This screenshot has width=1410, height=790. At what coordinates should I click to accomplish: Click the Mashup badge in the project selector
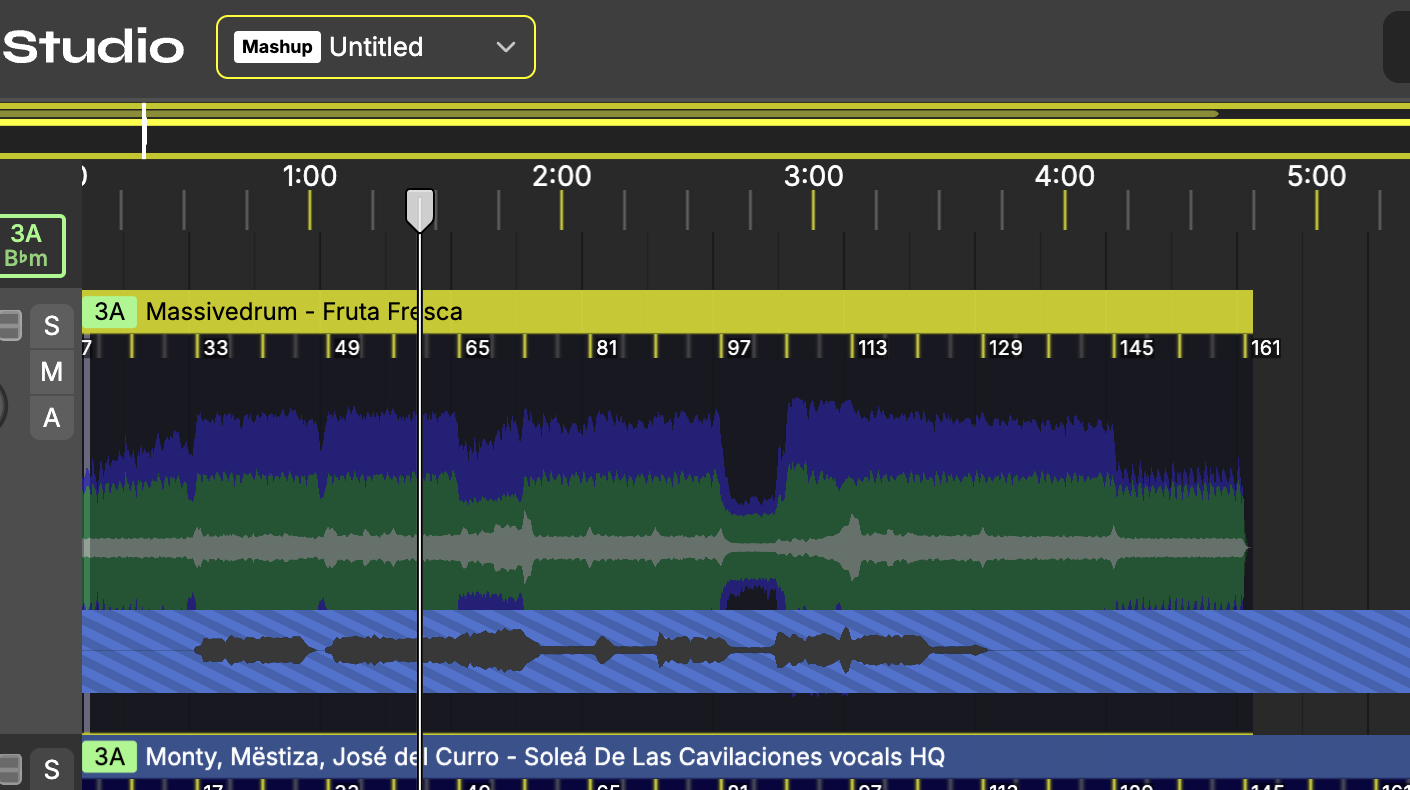(277, 47)
